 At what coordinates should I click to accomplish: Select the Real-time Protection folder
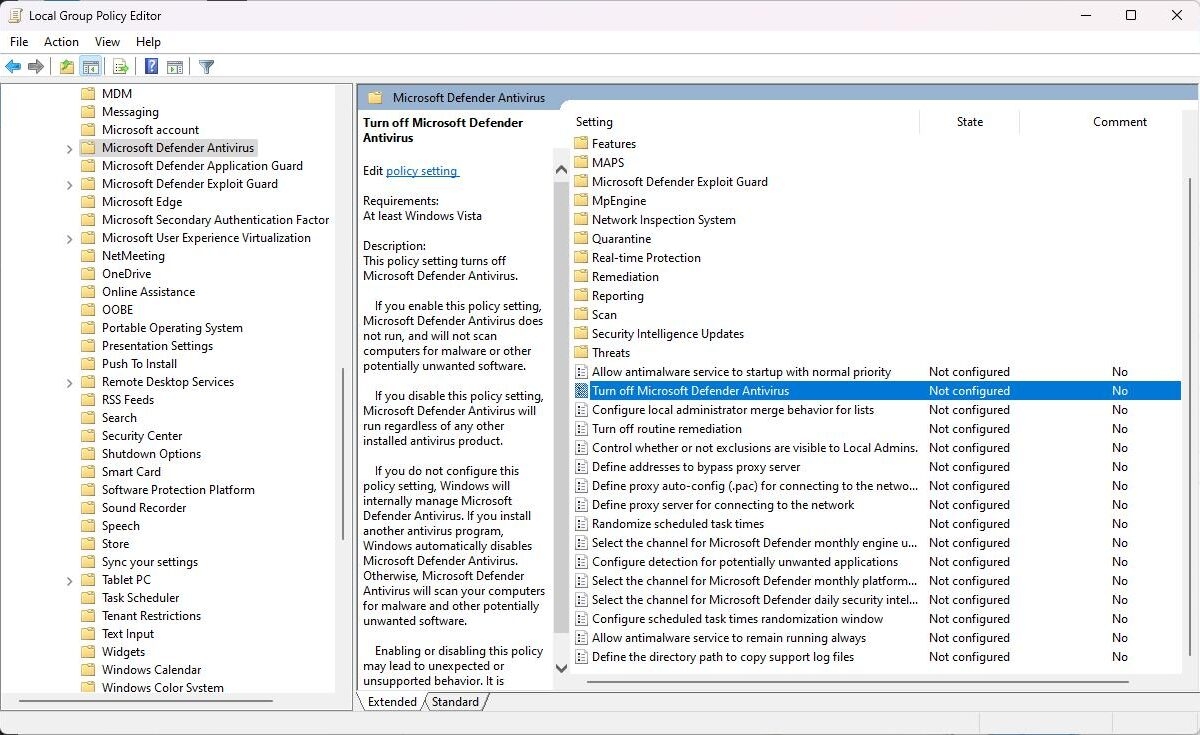[646, 258]
